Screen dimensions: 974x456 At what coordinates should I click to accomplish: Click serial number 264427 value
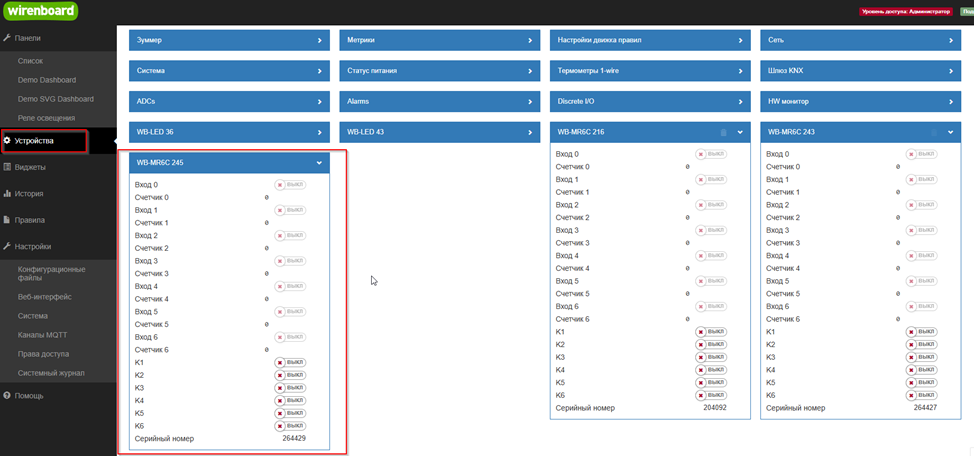[926, 408]
